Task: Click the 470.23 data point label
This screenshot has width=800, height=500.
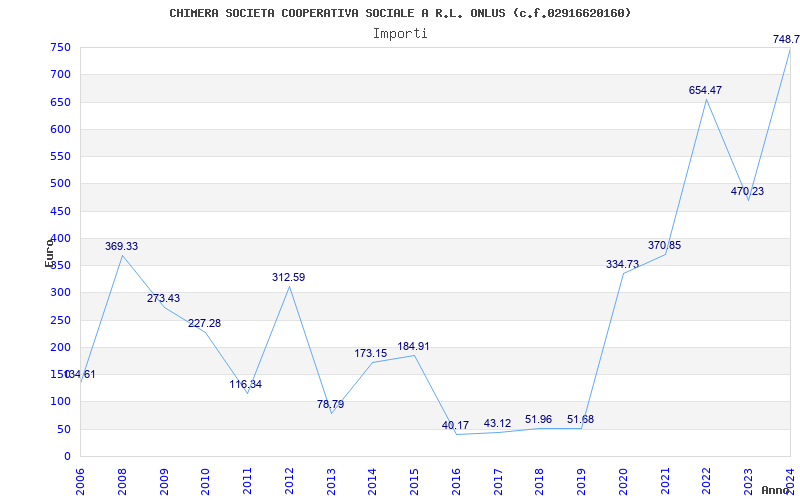Action: click(x=747, y=191)
